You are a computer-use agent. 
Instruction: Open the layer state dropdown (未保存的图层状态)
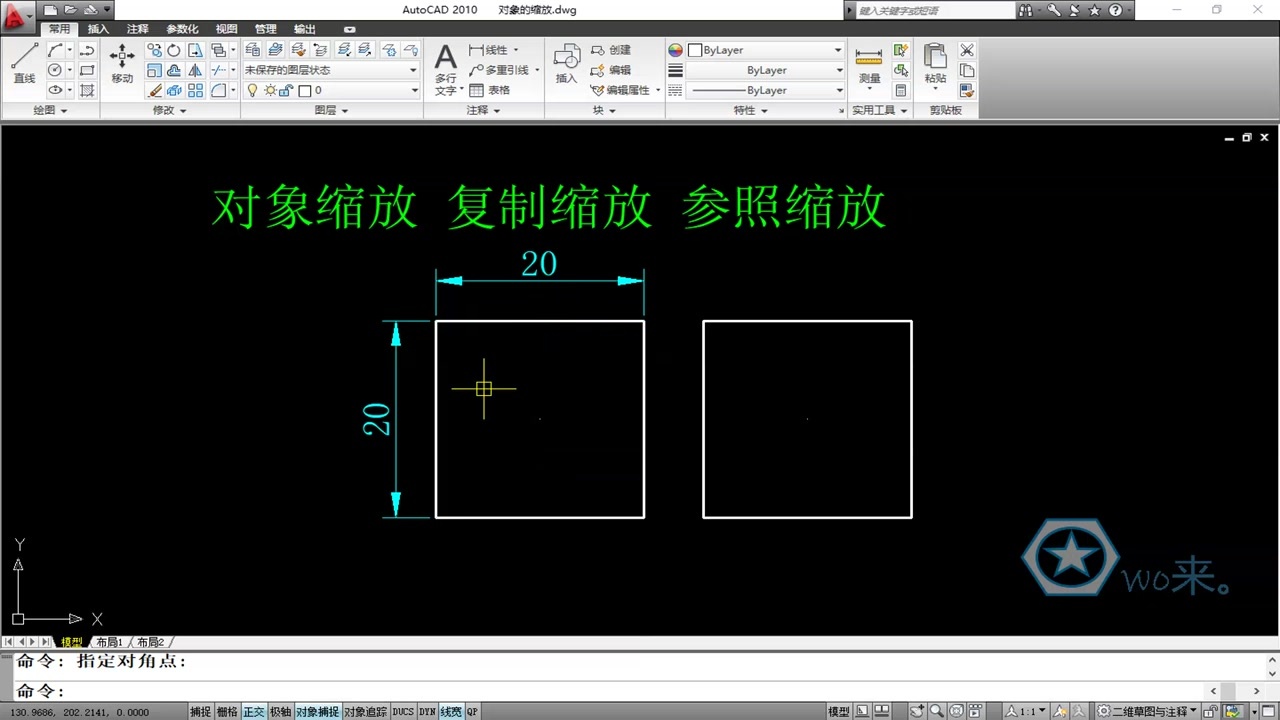(x=331, y=70)
